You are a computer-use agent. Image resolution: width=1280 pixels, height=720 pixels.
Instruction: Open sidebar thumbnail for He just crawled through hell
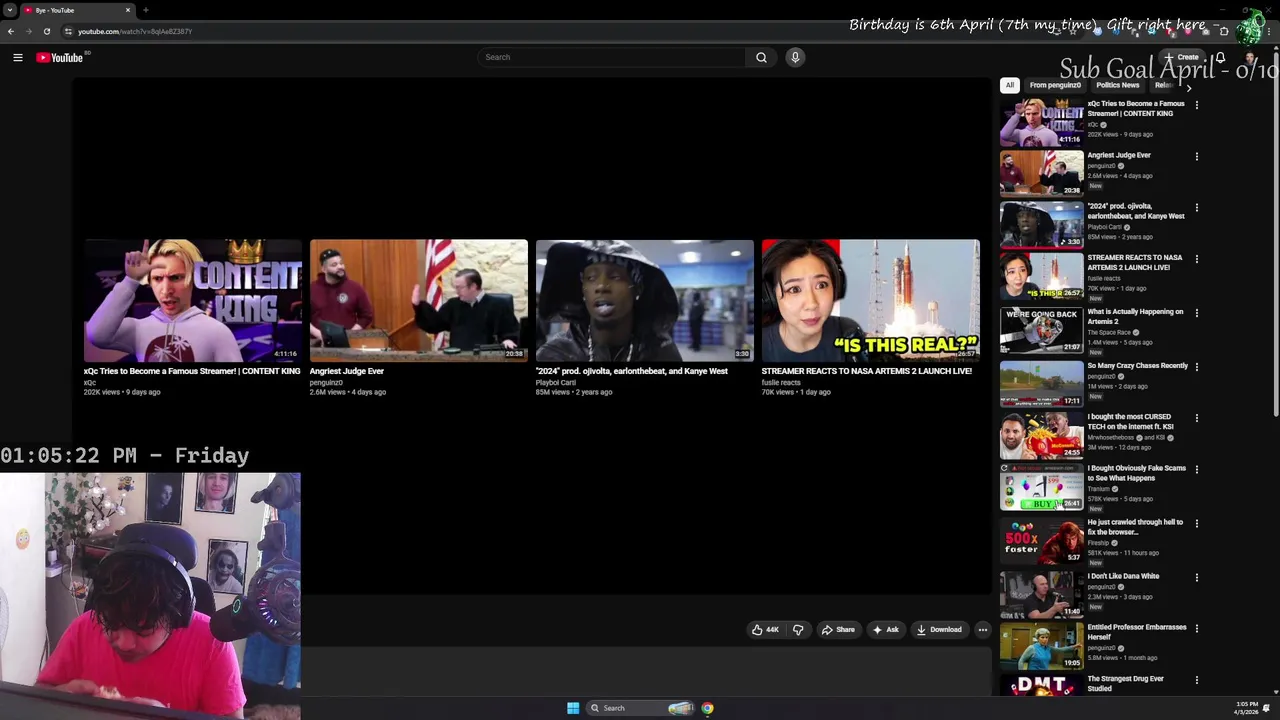point(1041,541)
